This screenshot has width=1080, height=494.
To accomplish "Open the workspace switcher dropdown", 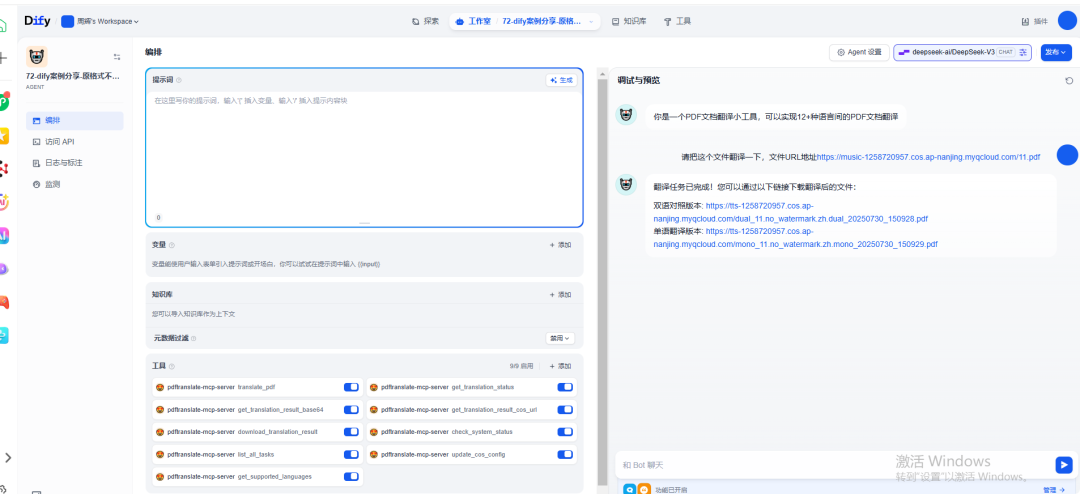I will pyautogui.click(x=101, y=21).
